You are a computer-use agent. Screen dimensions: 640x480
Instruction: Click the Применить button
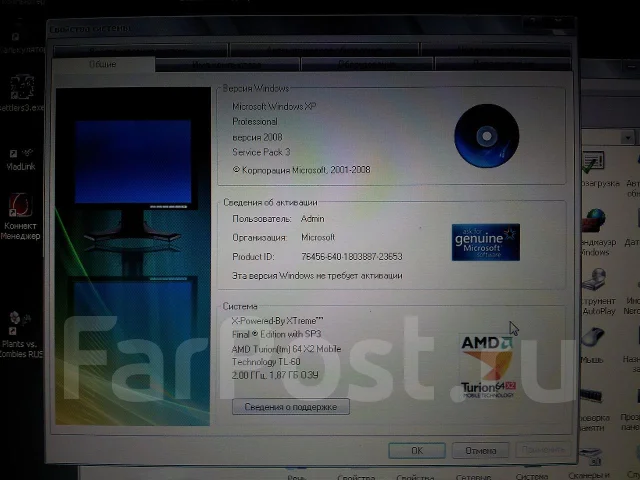(543, 450)
